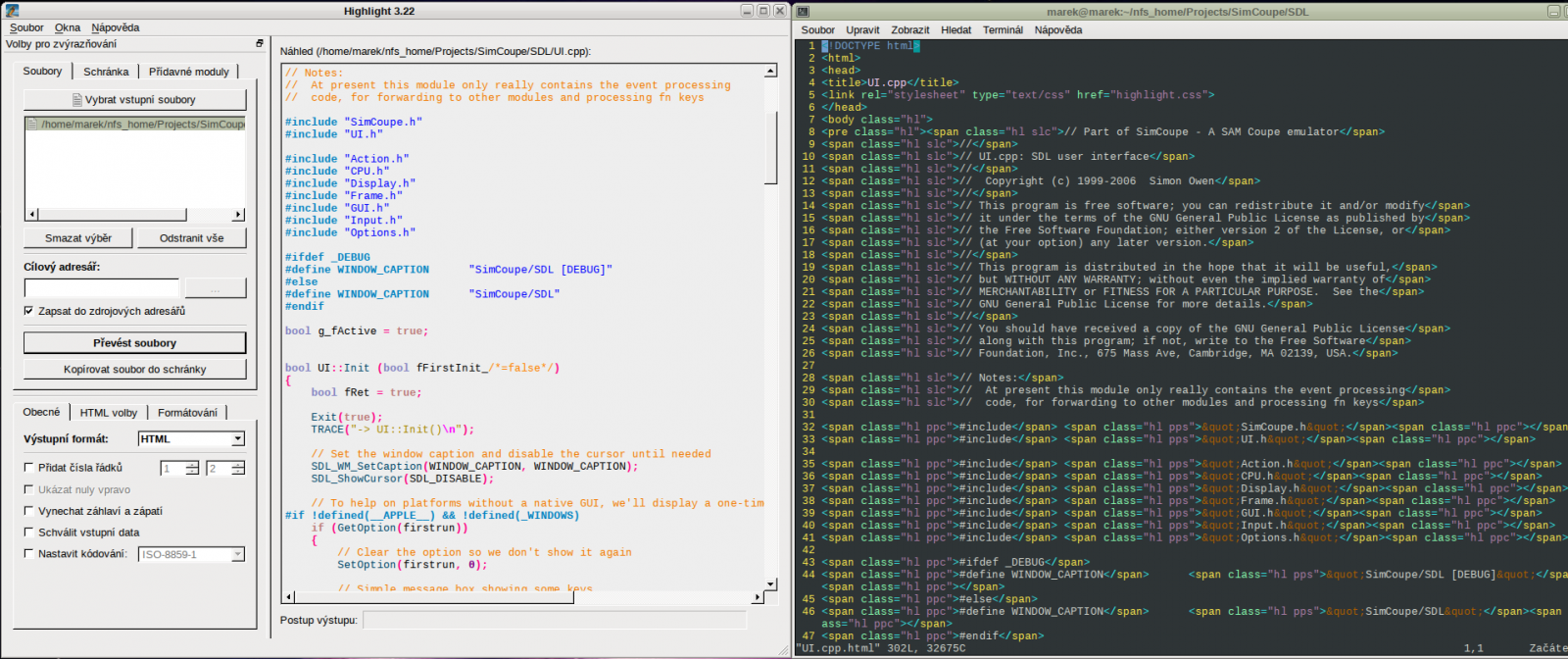Click the Cílový adresář text field
The image size is (1568, 659).
coord(102,288)
